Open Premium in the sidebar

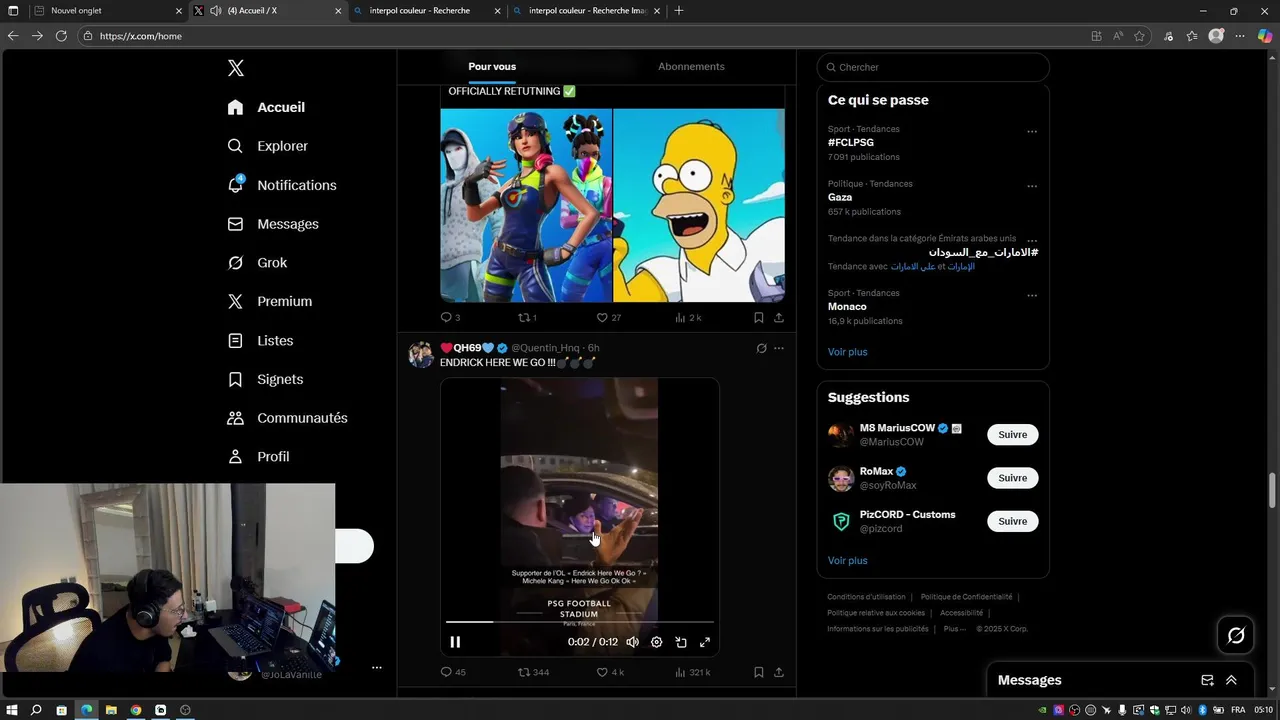[270, 301]
